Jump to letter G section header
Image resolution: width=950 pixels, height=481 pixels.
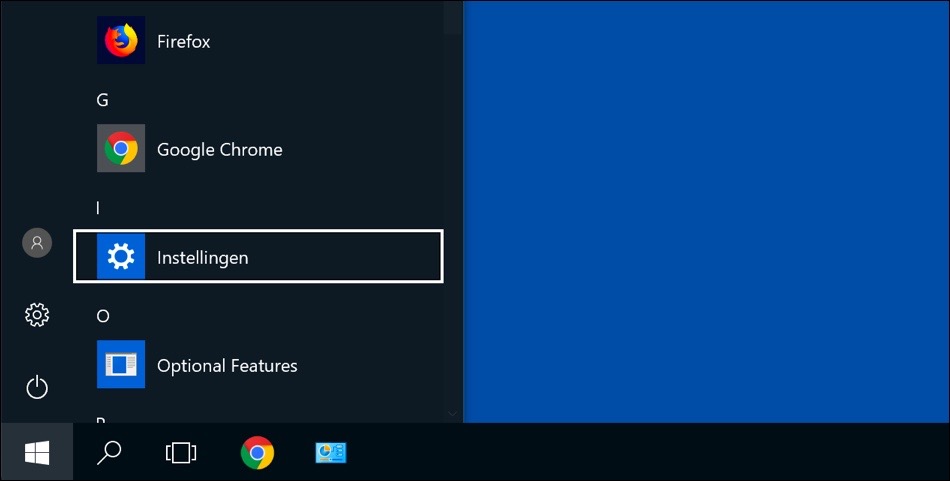click(102, 100)
